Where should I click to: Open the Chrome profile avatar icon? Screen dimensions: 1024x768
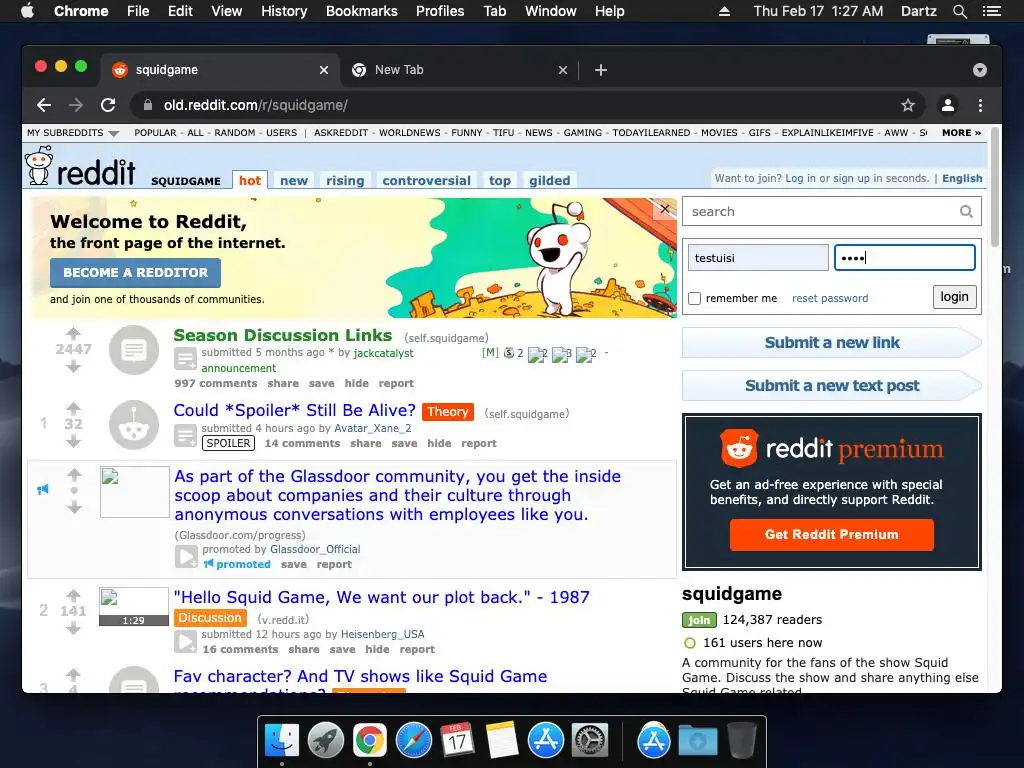[948, 105]
